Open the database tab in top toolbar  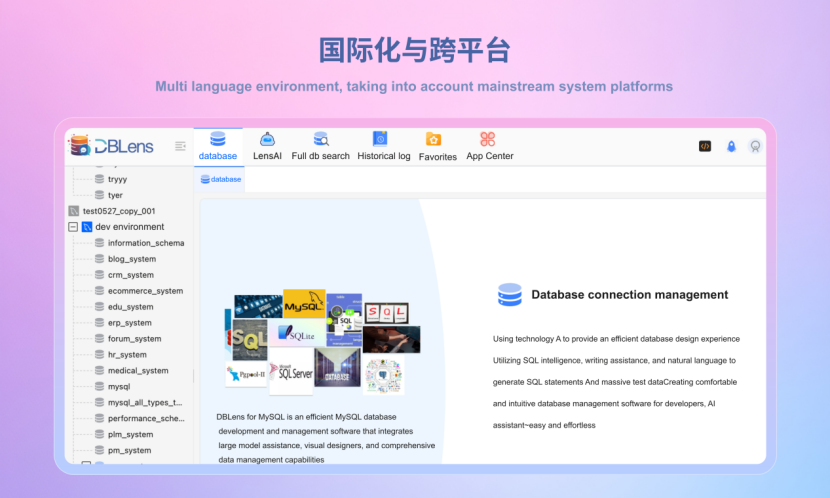[218, 146]
